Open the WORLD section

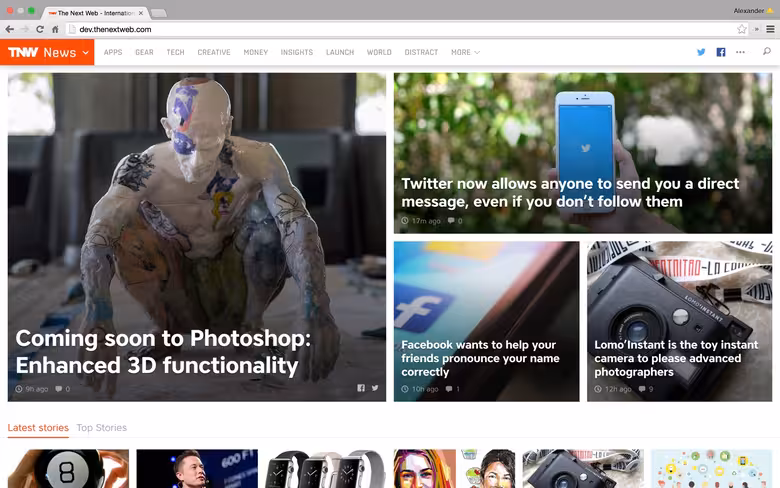379,52
